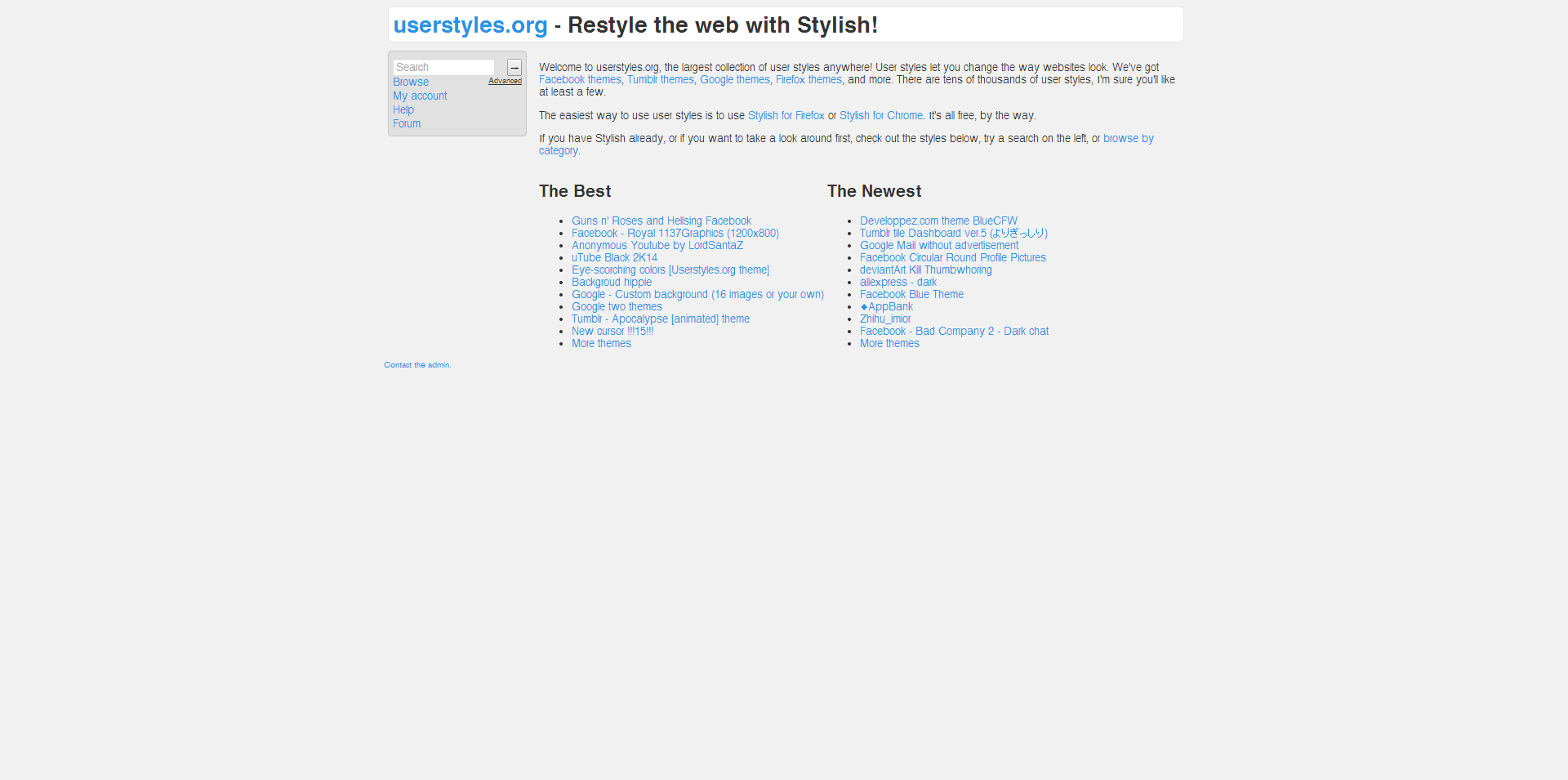The image size is (1568, 780).
Task: Click More themes under The Best
Action: click(601, 343)
